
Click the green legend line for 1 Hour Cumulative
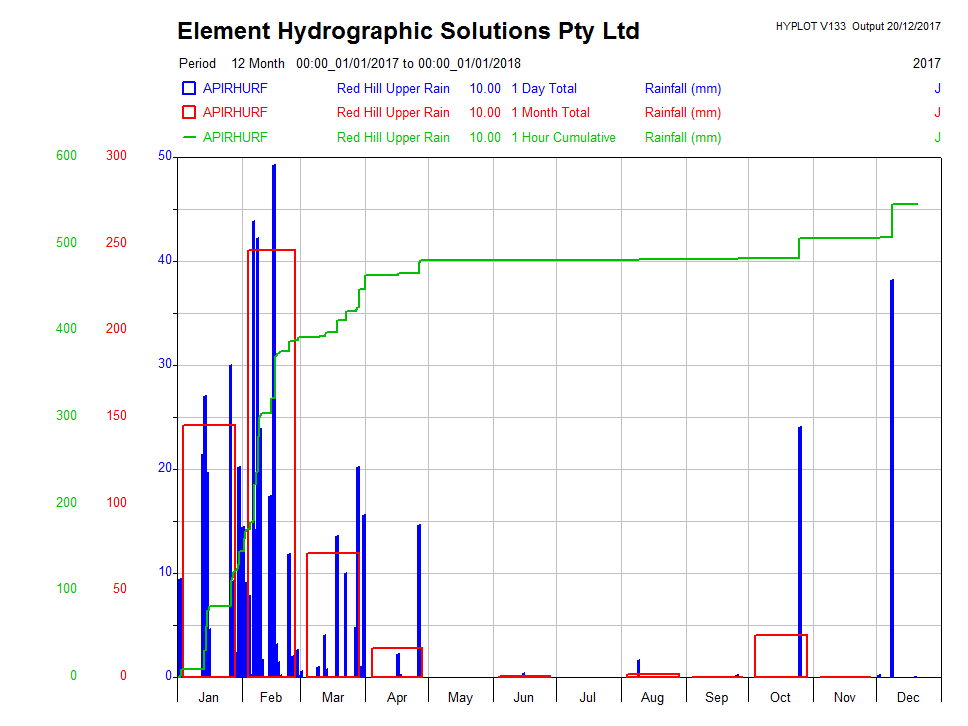[189, 137]
